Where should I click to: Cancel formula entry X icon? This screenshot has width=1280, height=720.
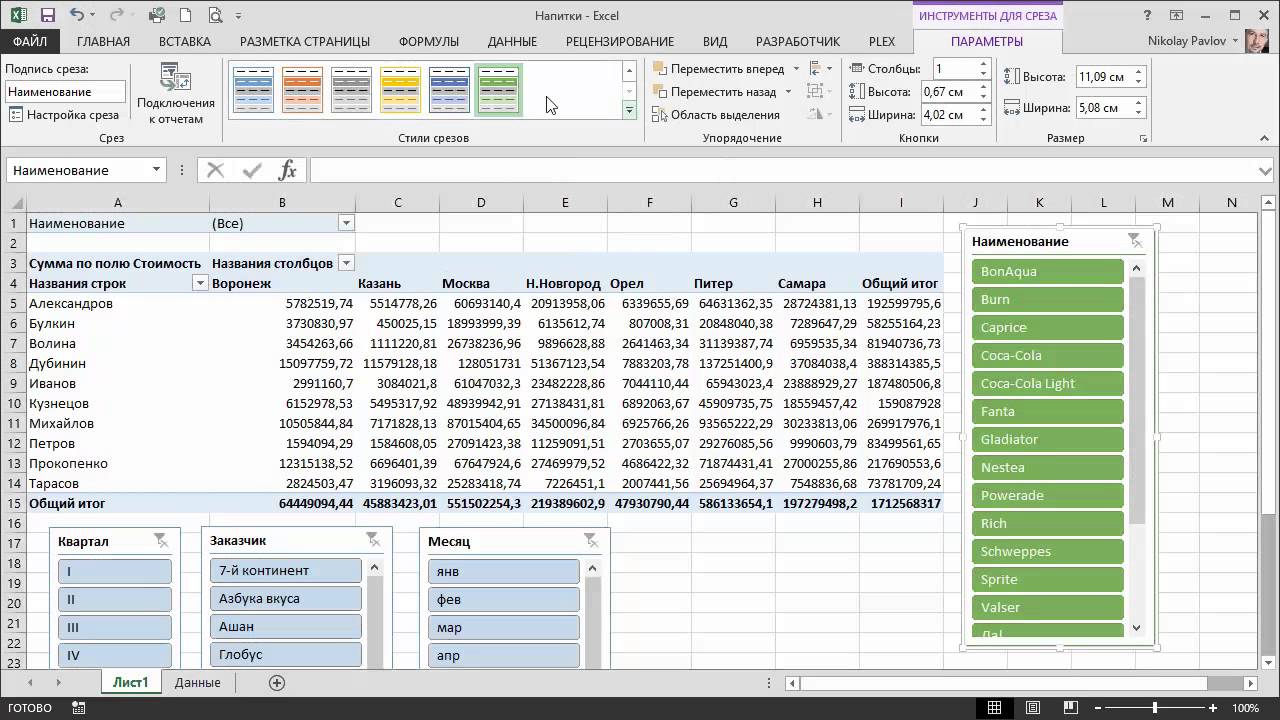(x=215, y=170)
